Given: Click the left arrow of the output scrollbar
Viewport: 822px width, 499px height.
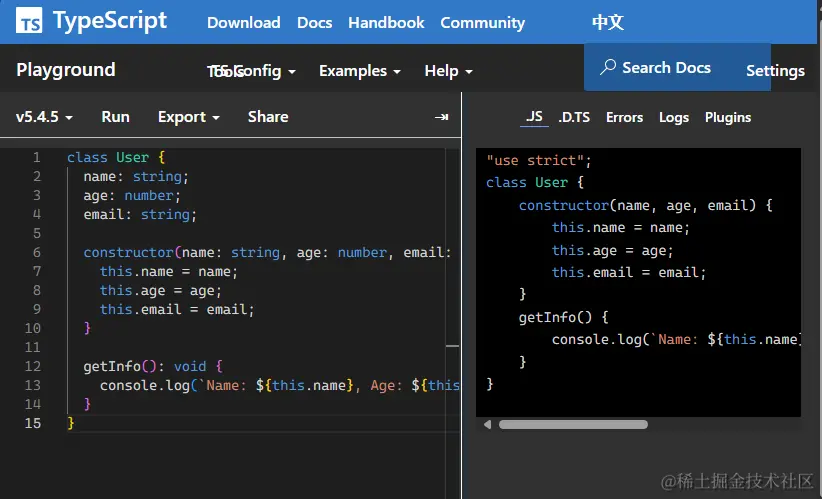Looking at the screenshot, I should point(488,425).
